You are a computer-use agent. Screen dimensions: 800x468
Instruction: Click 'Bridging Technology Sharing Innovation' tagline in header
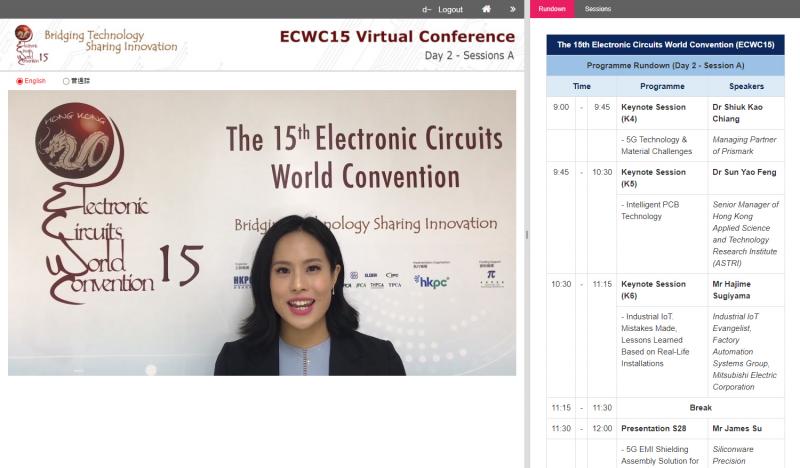[x=111, y=41]
